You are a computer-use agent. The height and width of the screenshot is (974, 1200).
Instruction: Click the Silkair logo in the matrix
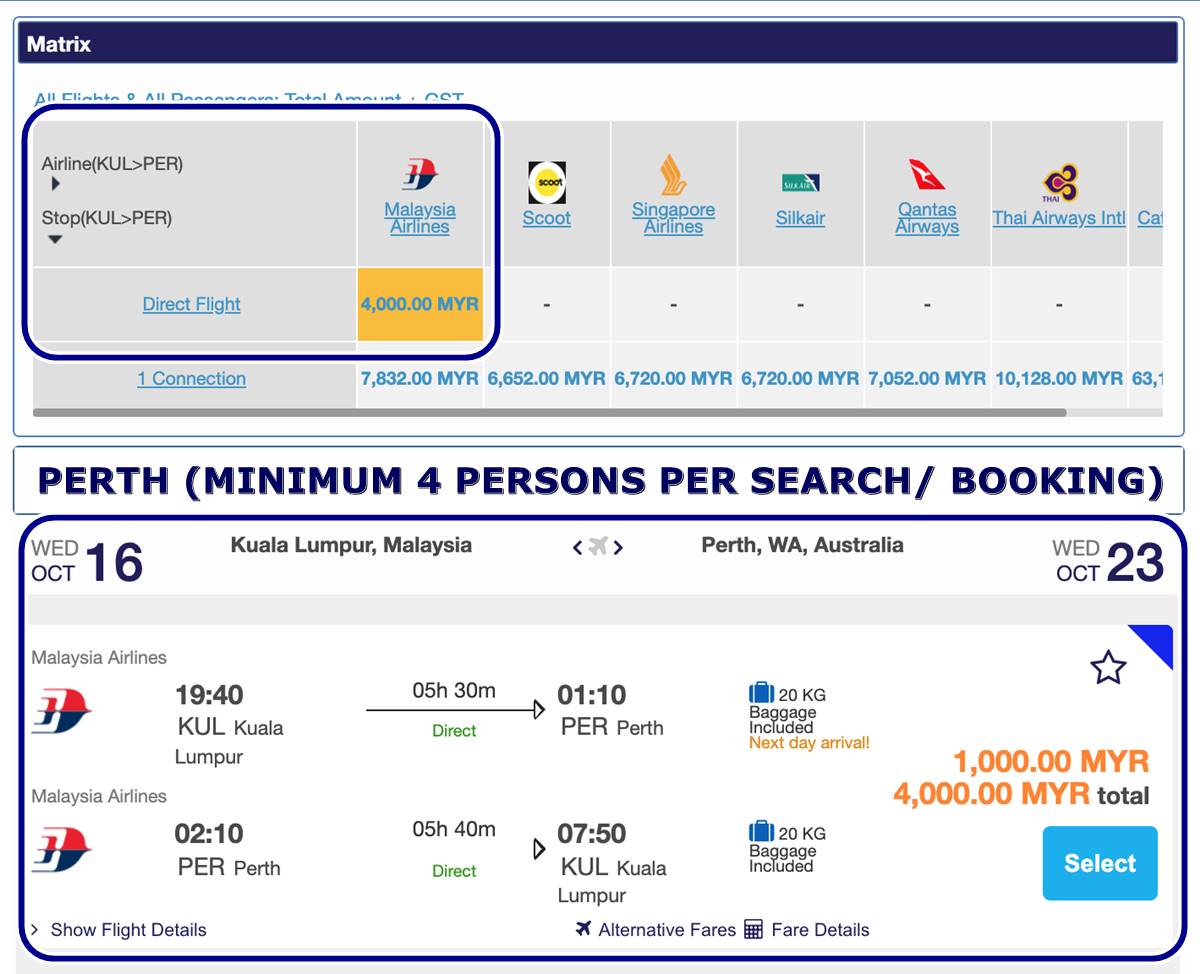pos(800,183)
